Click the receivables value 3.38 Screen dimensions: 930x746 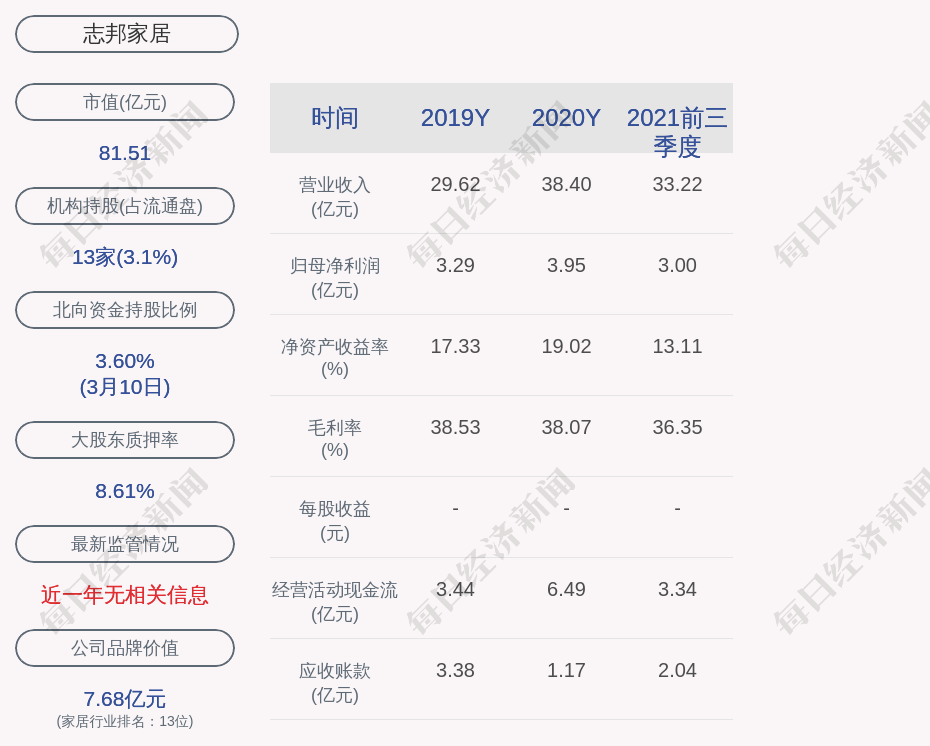coord(455,671)
